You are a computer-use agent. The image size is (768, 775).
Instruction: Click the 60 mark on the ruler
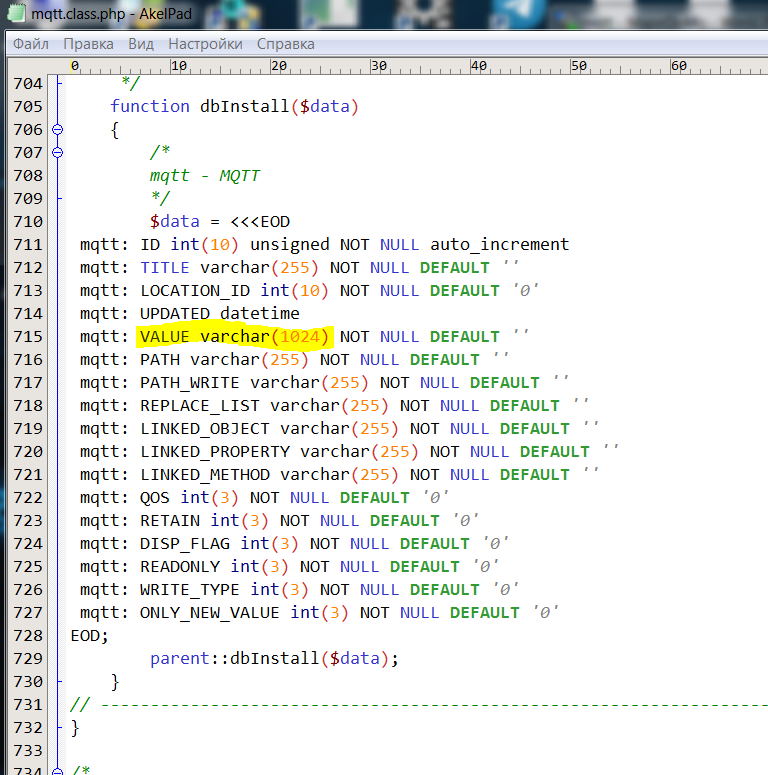tap(677, 66)
